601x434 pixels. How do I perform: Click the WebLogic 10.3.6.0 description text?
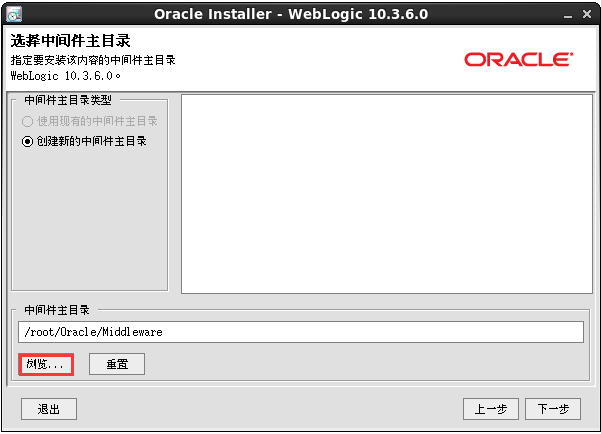(65, 76)
